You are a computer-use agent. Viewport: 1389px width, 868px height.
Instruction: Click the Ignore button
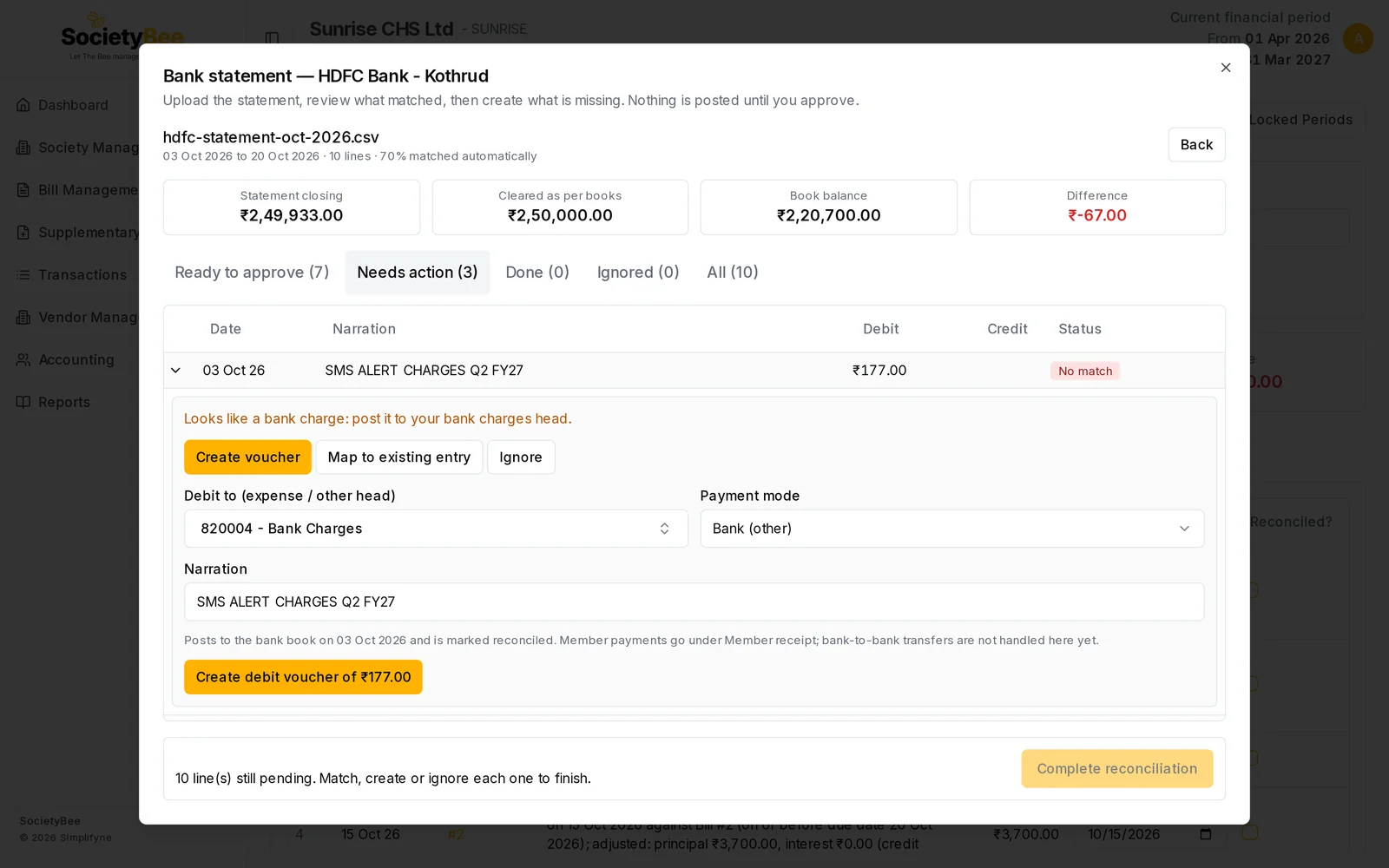[x=521, y=457]
